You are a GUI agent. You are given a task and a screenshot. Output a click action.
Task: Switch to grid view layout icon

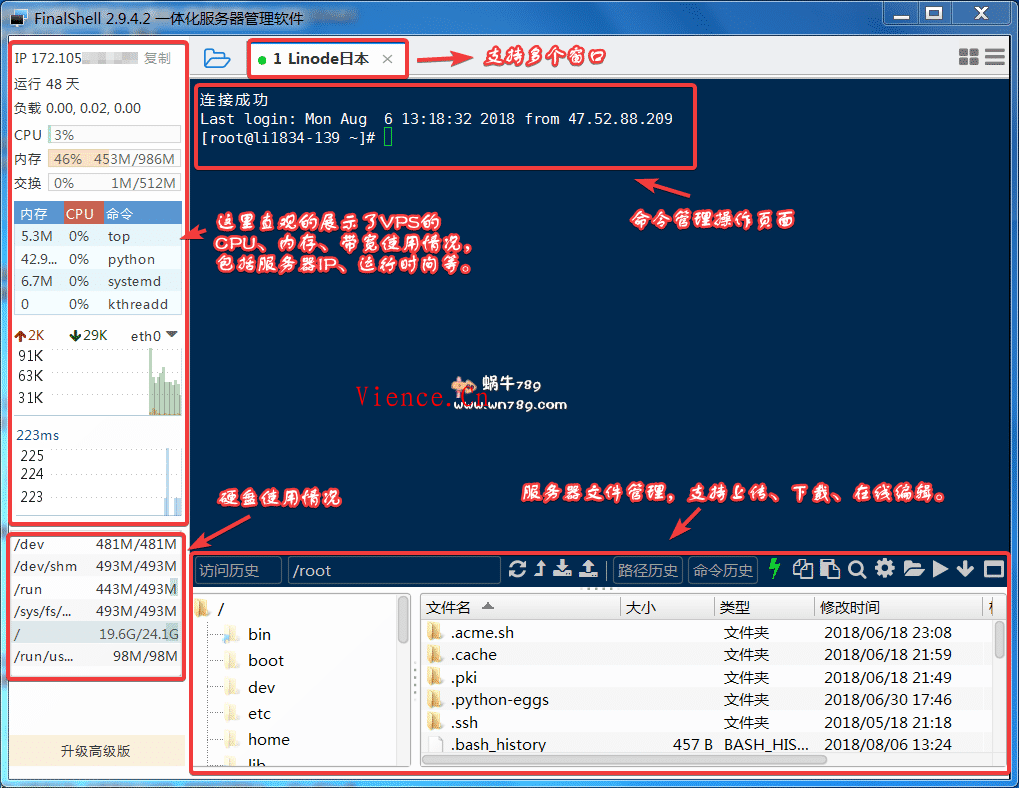click(968, 57)
